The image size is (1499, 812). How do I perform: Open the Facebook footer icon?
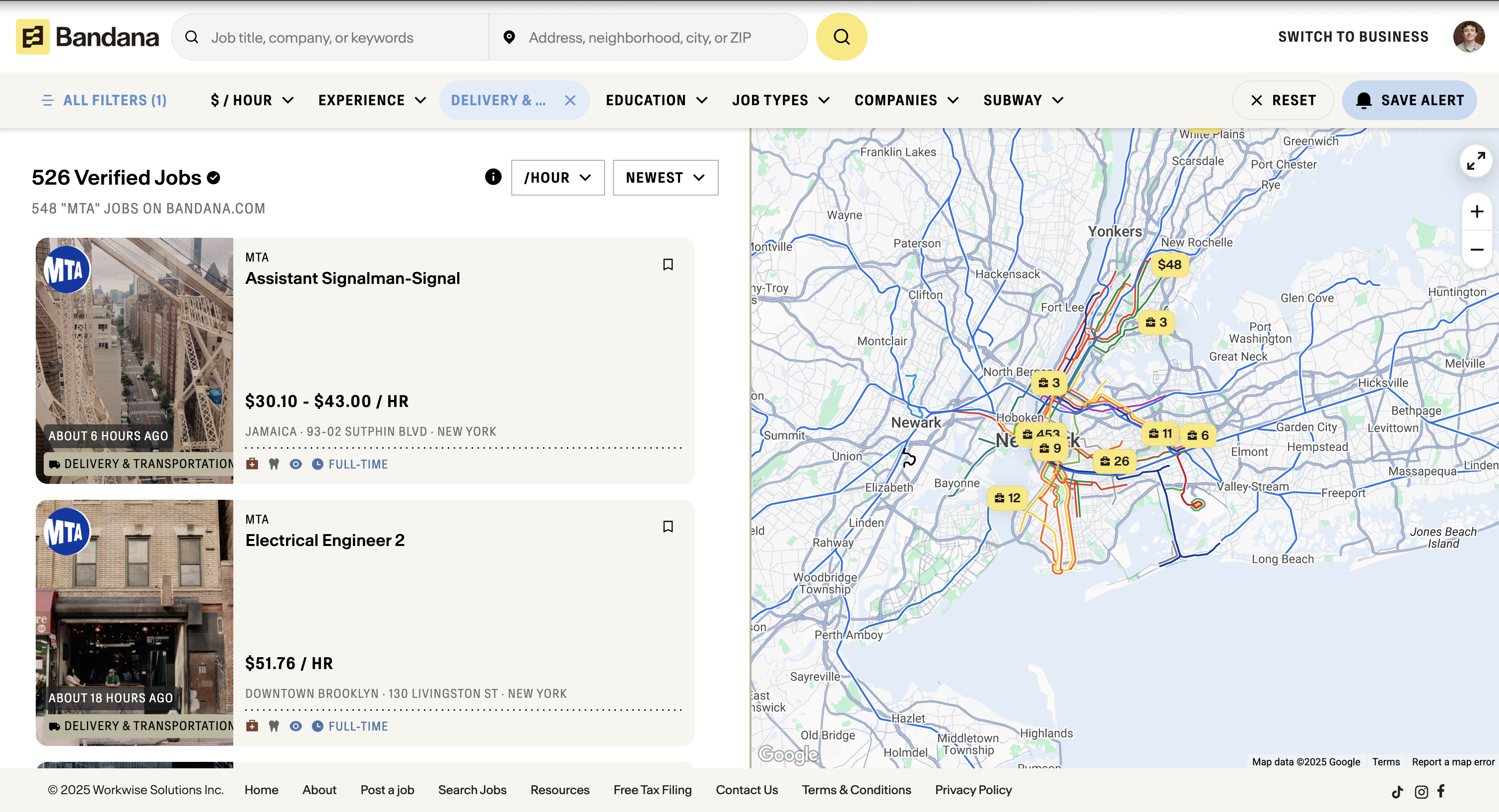click(1441, 791)
